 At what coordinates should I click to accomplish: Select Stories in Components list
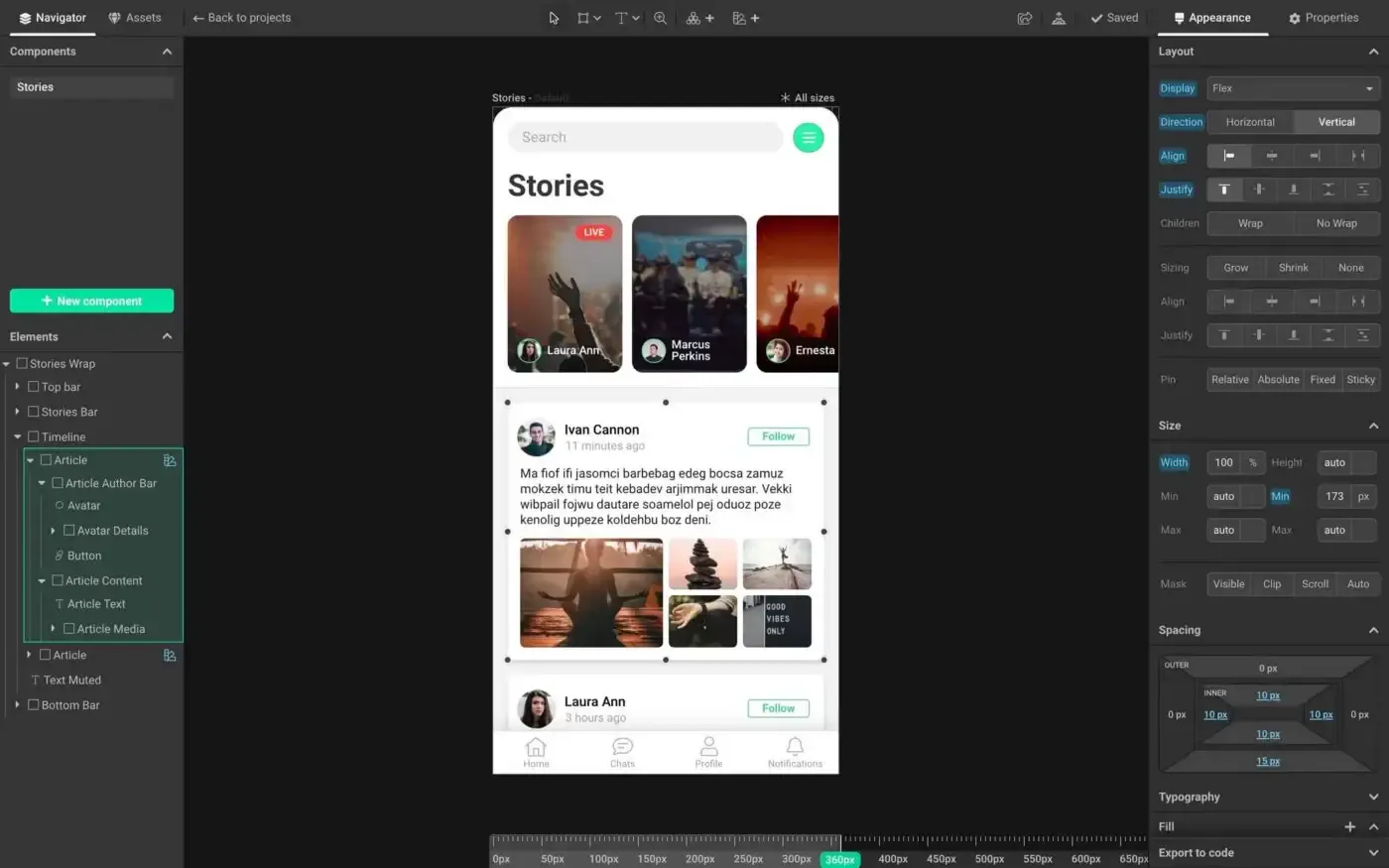pos(91,87)
